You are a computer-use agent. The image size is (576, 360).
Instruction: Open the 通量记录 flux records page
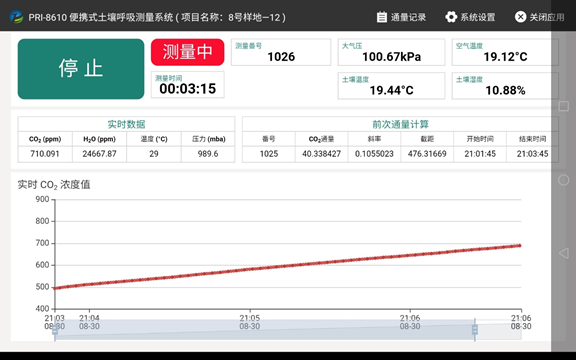pyautogui.click(x=401, y=17)
